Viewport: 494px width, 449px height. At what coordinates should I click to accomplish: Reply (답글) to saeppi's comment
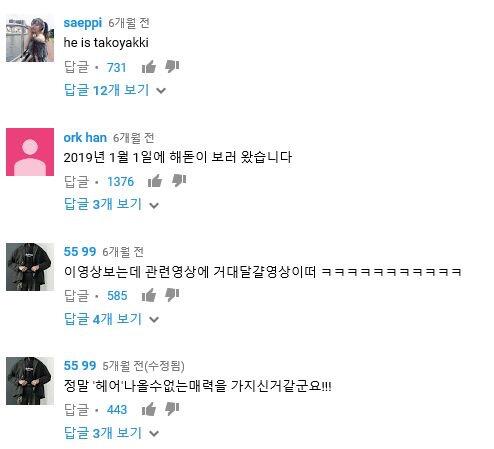coord(76,67)
